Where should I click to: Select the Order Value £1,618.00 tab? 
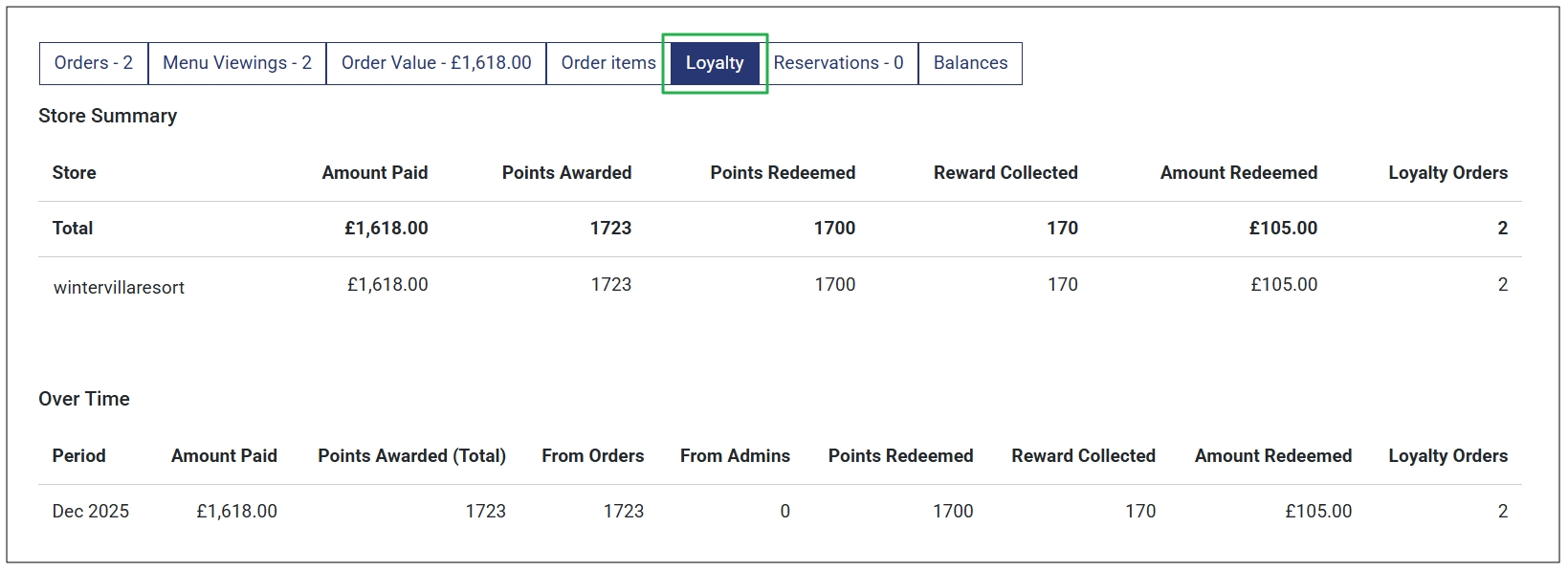click(x=435, y=63)
